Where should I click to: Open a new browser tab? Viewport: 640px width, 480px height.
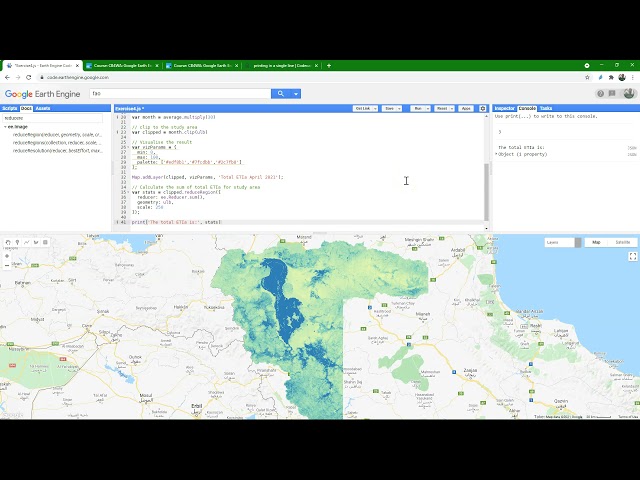pyautogui.click(x=329, y=65)
